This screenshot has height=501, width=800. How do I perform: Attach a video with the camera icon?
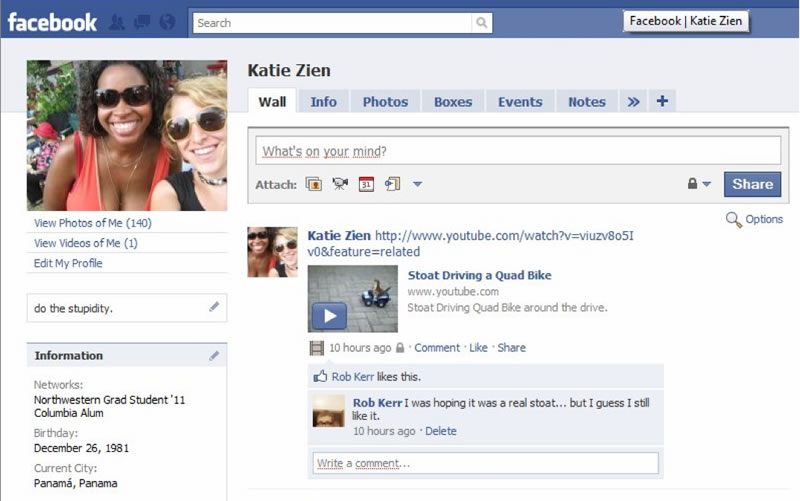pos(340,184)
